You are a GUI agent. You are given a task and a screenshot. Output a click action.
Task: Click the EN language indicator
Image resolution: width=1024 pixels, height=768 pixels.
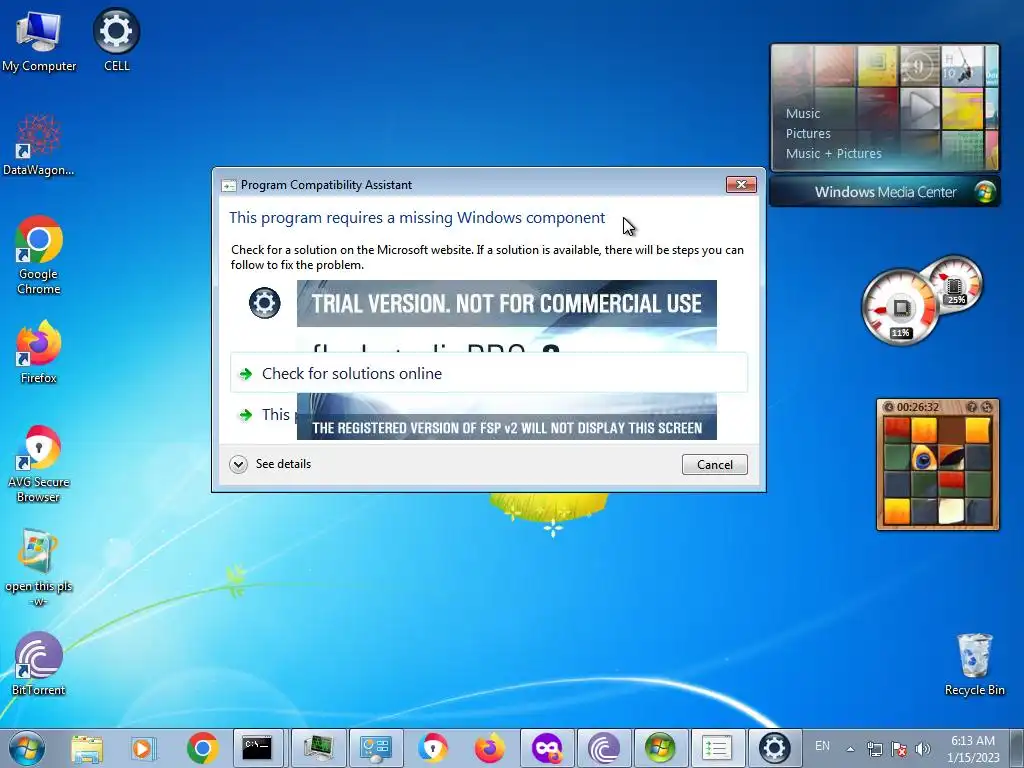click(x=822, y=746)
